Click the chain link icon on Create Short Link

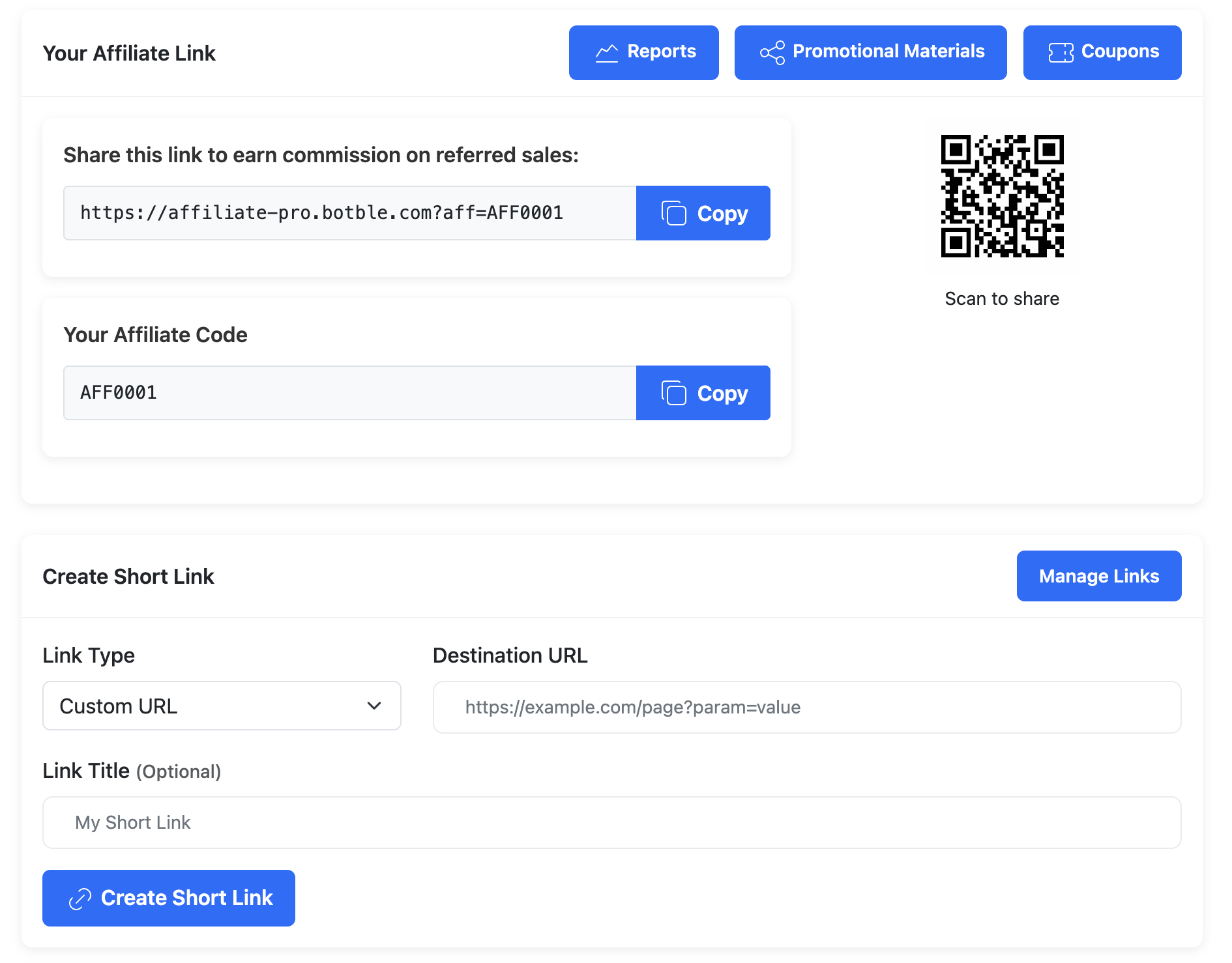coord(80,898)
